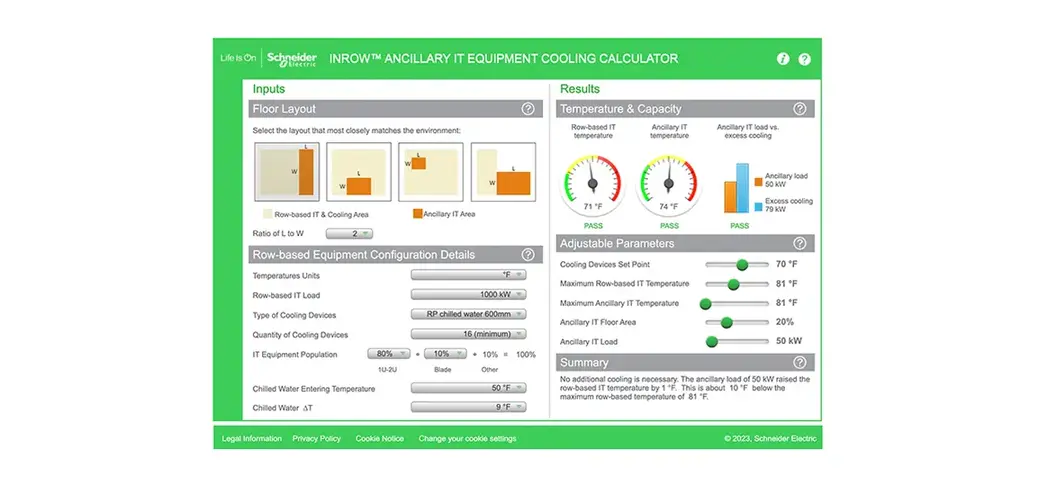Click the Ancillary IT Load slider handle
The height and width of the screenshot is (486, 1038).
[712, 342]
